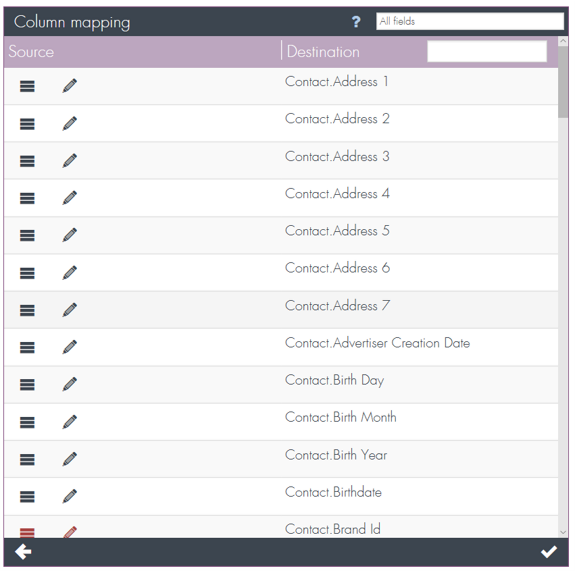Click list icon for Contact.Address 3 row
The width and height of the screenshot is (575, 571).
(x=27, y=161)
